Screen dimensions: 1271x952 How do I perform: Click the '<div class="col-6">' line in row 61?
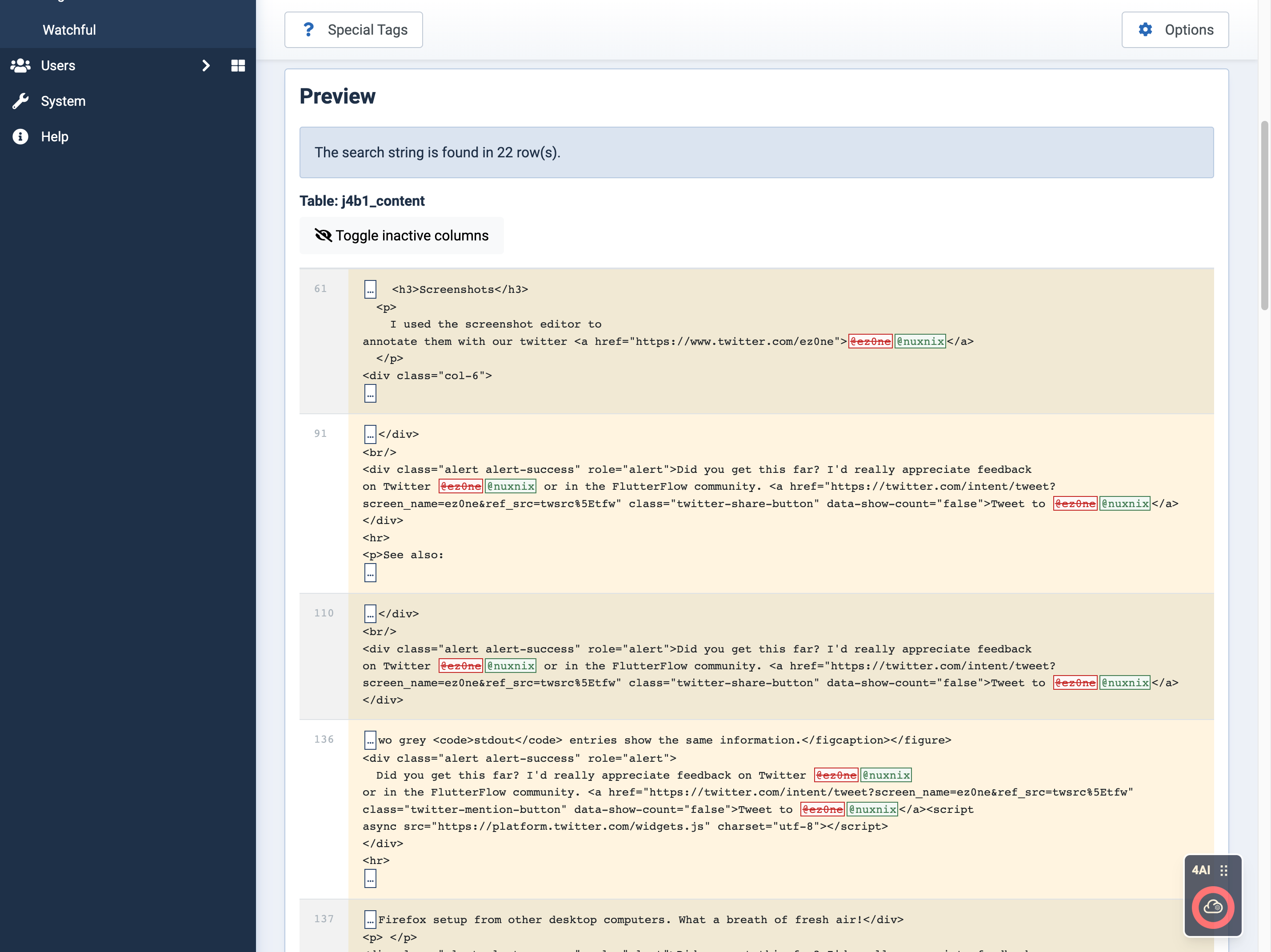[427, 376]
